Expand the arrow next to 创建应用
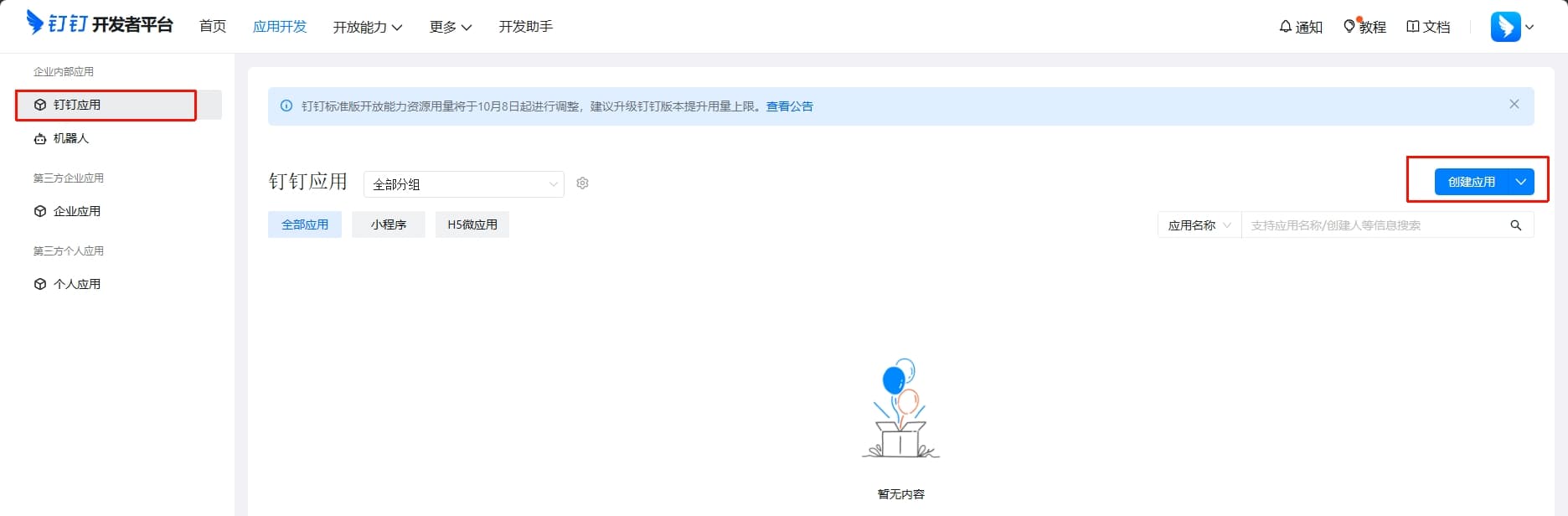Viewport: 1568px width, 516px height. 1521,182
